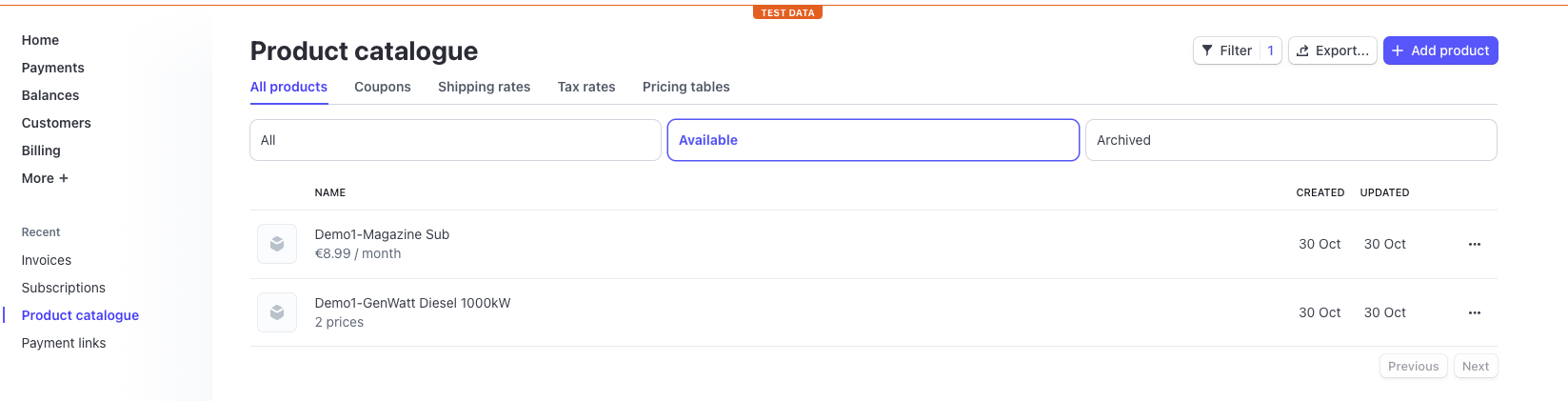The image size is (1568, 401).
Task: Switch to the Coupons tab
Action: click(x=383, y=87)
